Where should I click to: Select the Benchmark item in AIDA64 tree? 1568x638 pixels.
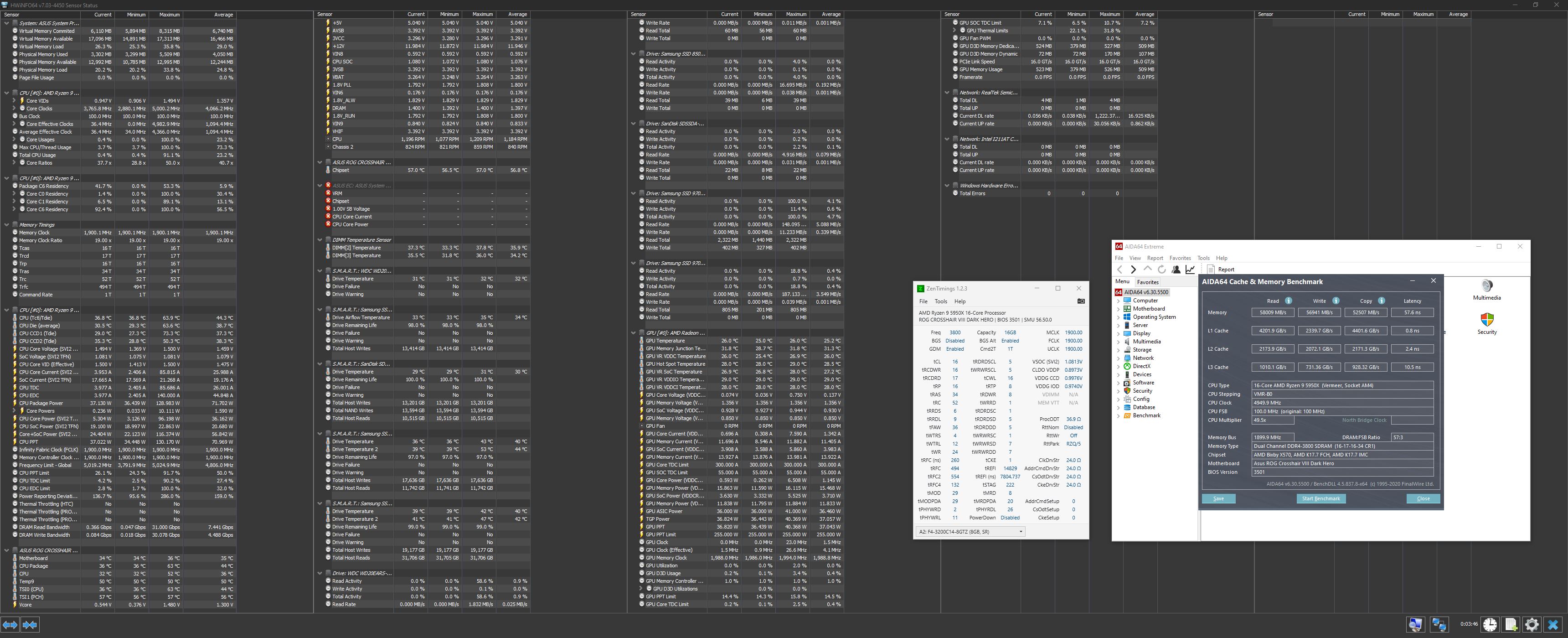coord(1146,415)
